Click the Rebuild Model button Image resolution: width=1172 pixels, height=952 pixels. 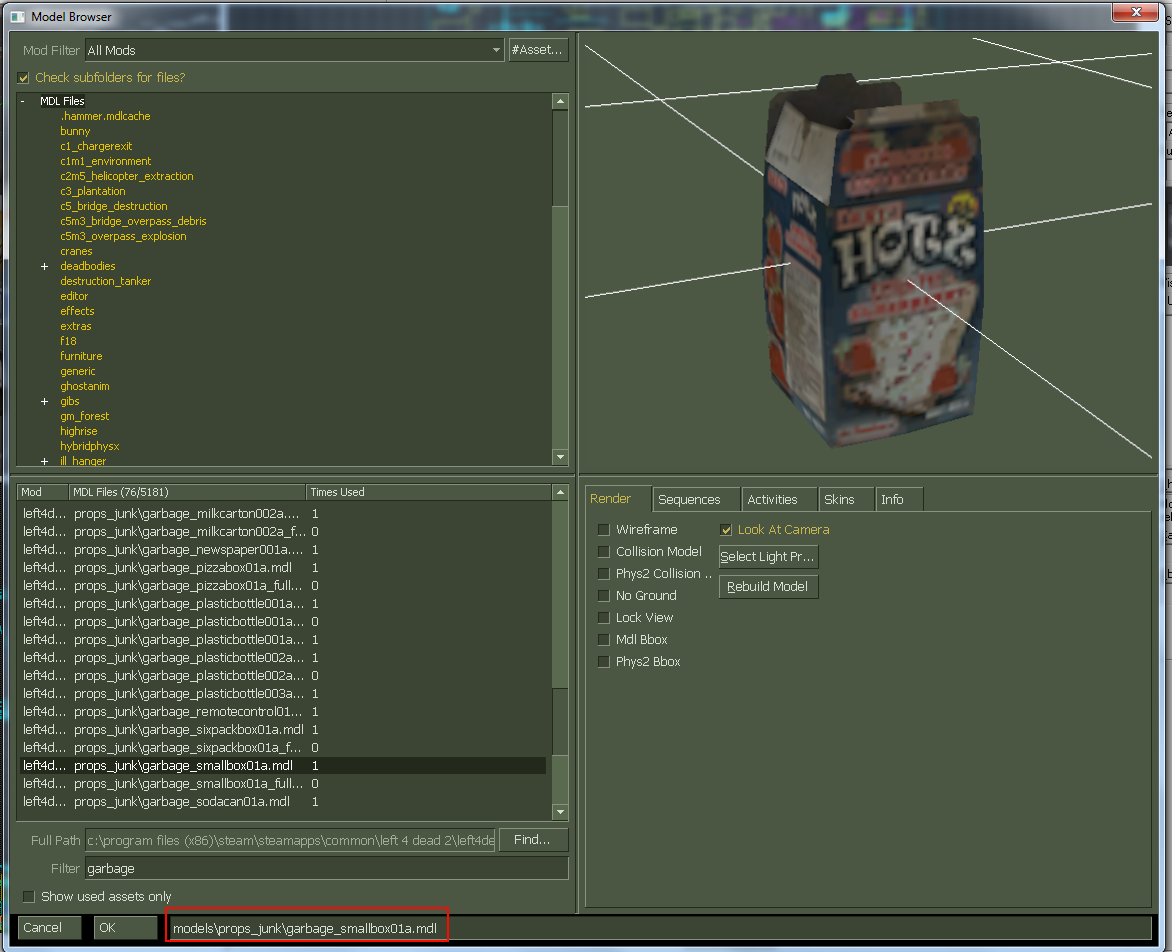point(768,587)
